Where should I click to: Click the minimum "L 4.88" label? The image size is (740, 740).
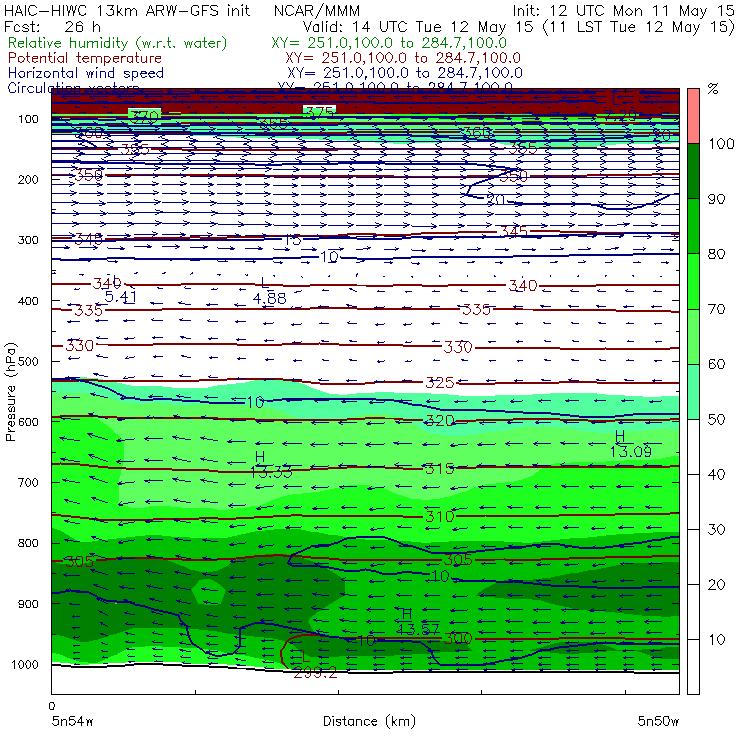pyautogui.click(x=269, y=291)
